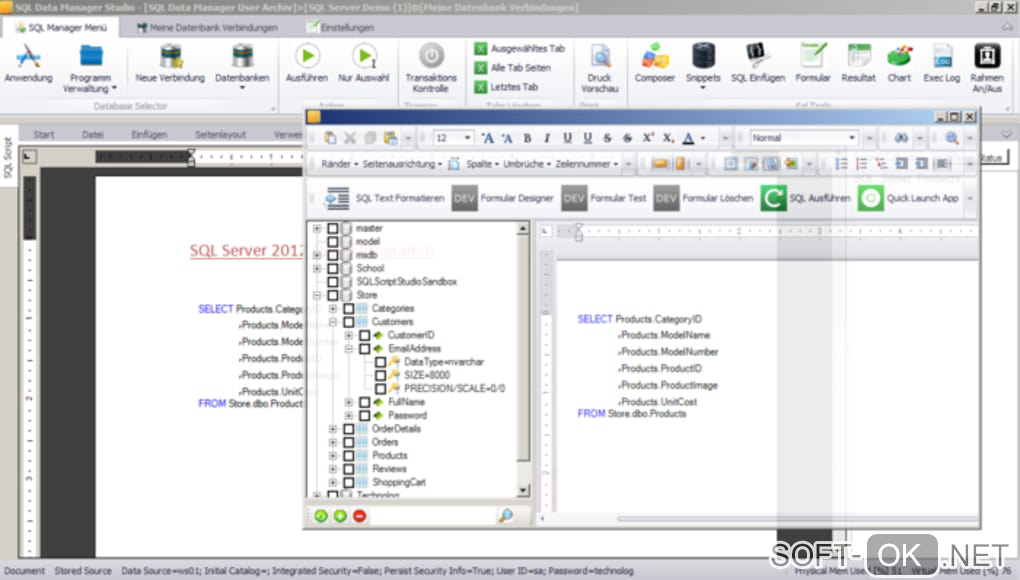The image size is (1020, 580).
Task: Check the master database checkbox
Action: coord(332,228)
